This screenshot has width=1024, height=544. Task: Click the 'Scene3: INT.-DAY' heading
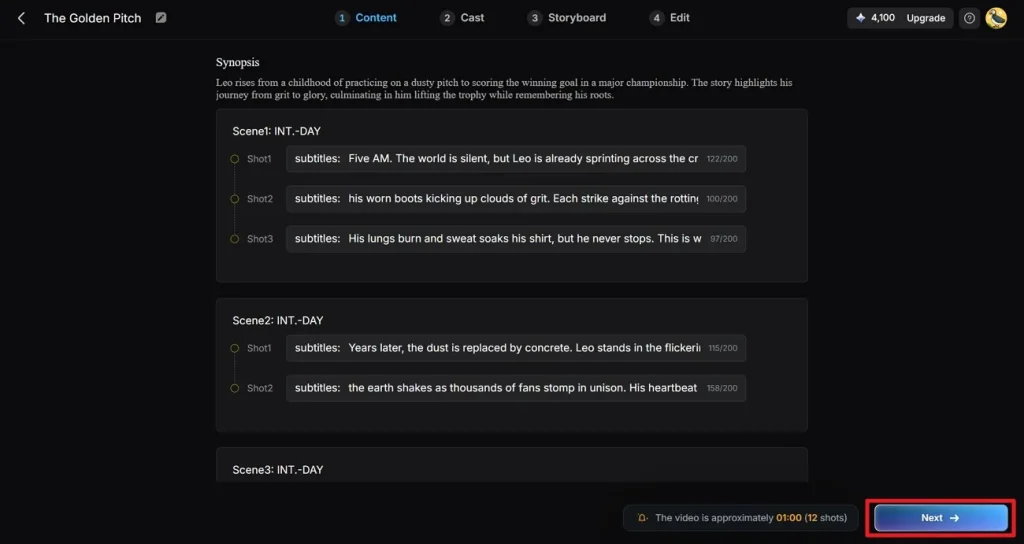click(x=278, y=470)
